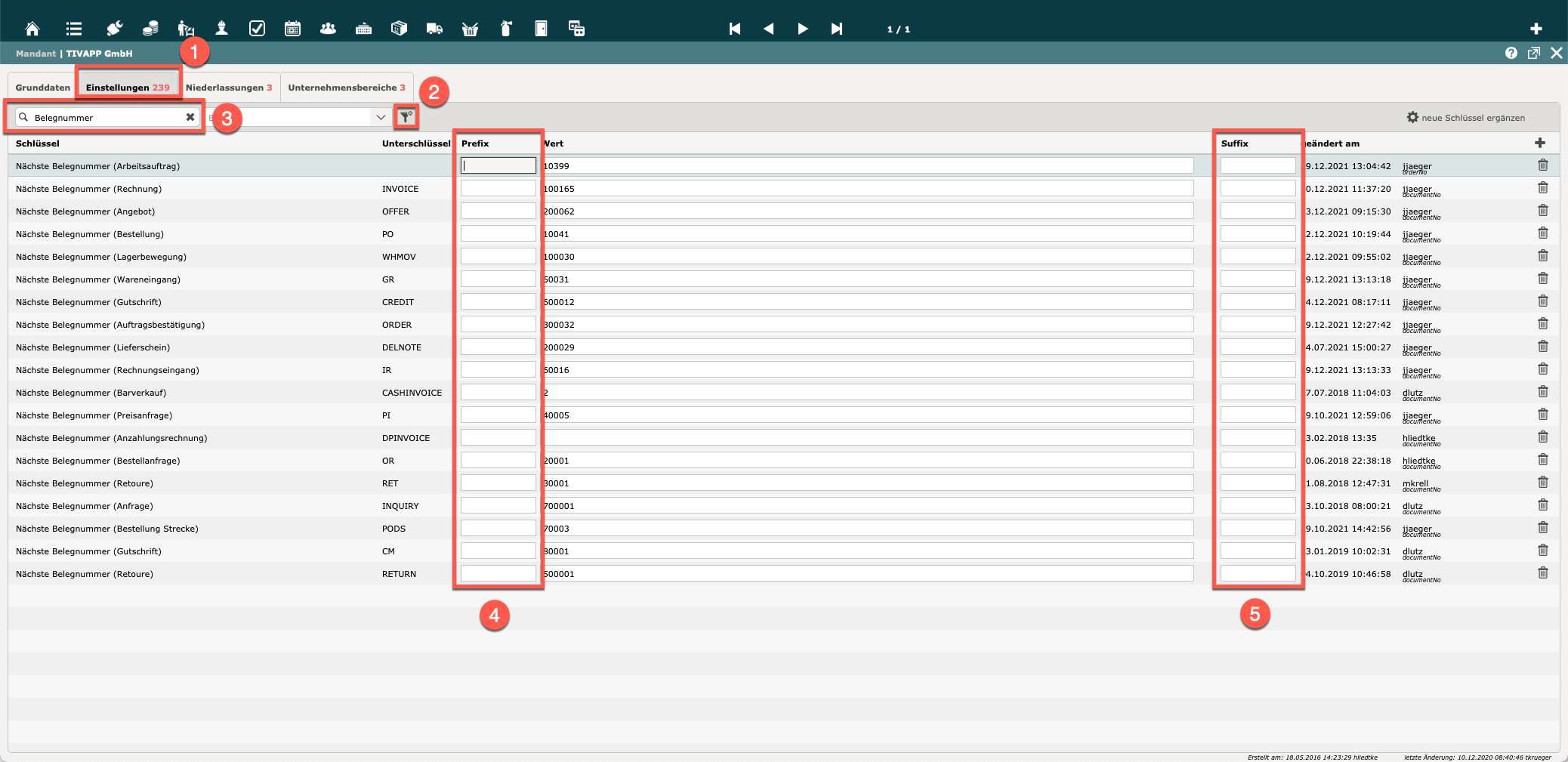Click the Suffix column header
Screen dimensions: 1568x762
(1234, 143)
